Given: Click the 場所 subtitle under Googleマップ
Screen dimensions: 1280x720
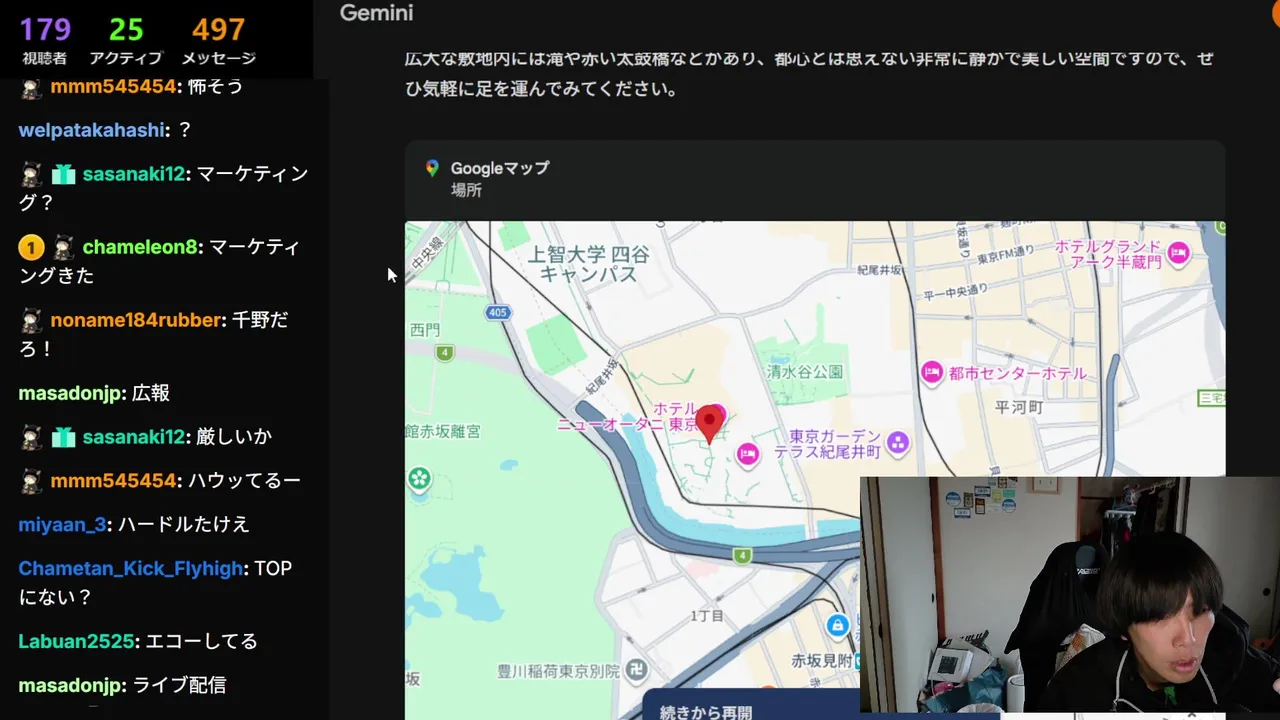Looking at the screenshot, I should [466, 190].
